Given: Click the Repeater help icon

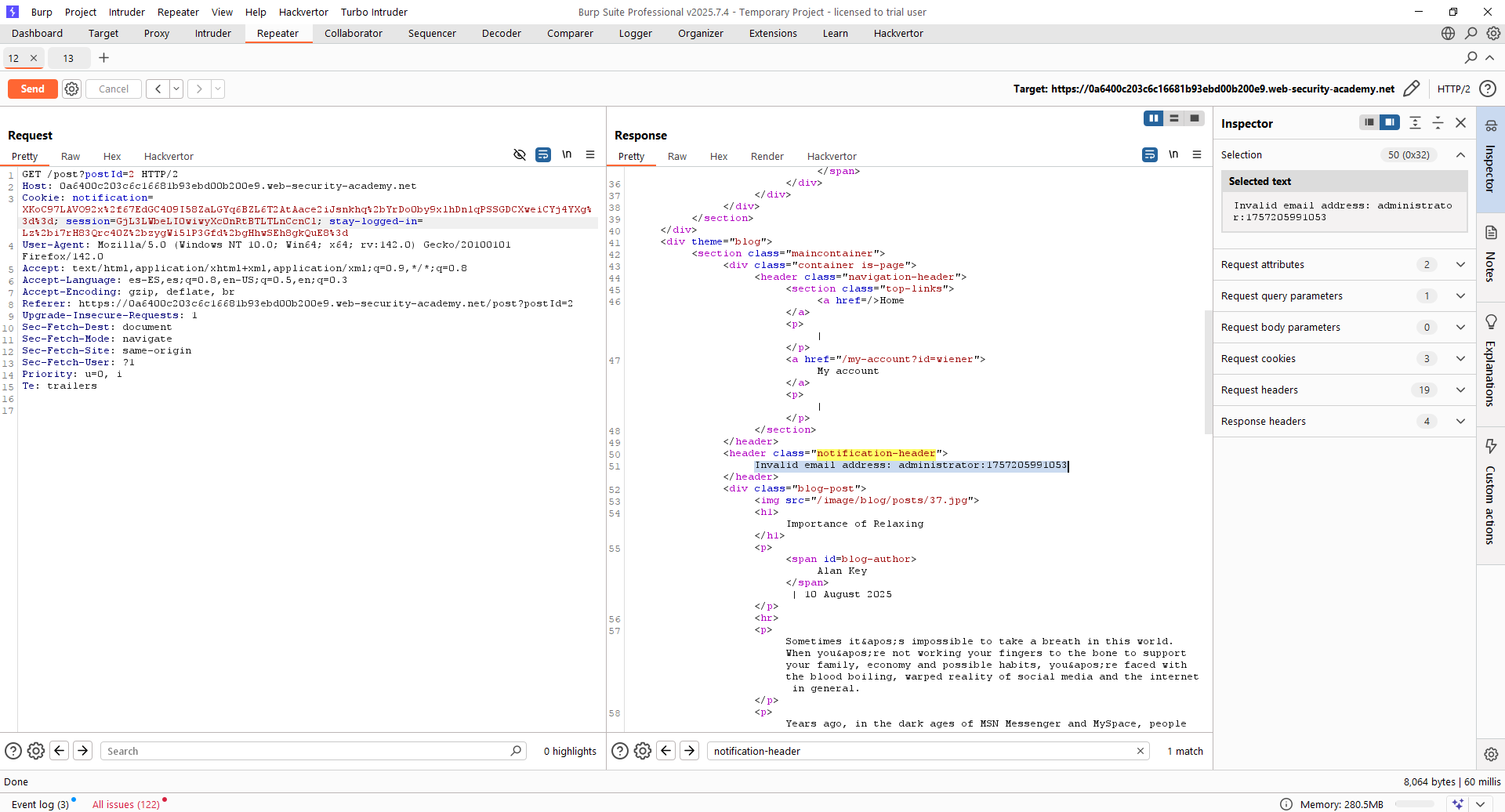Looking at the screenshot, I should (1487, 89).
